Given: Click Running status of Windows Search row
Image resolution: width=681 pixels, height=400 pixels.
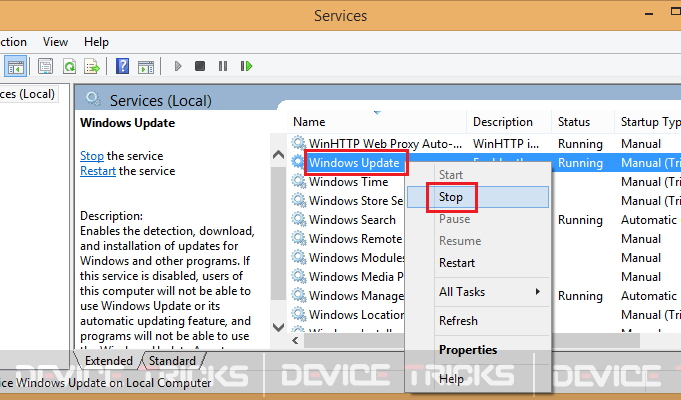Looking at the screenshot, I should tap(580, 220).
